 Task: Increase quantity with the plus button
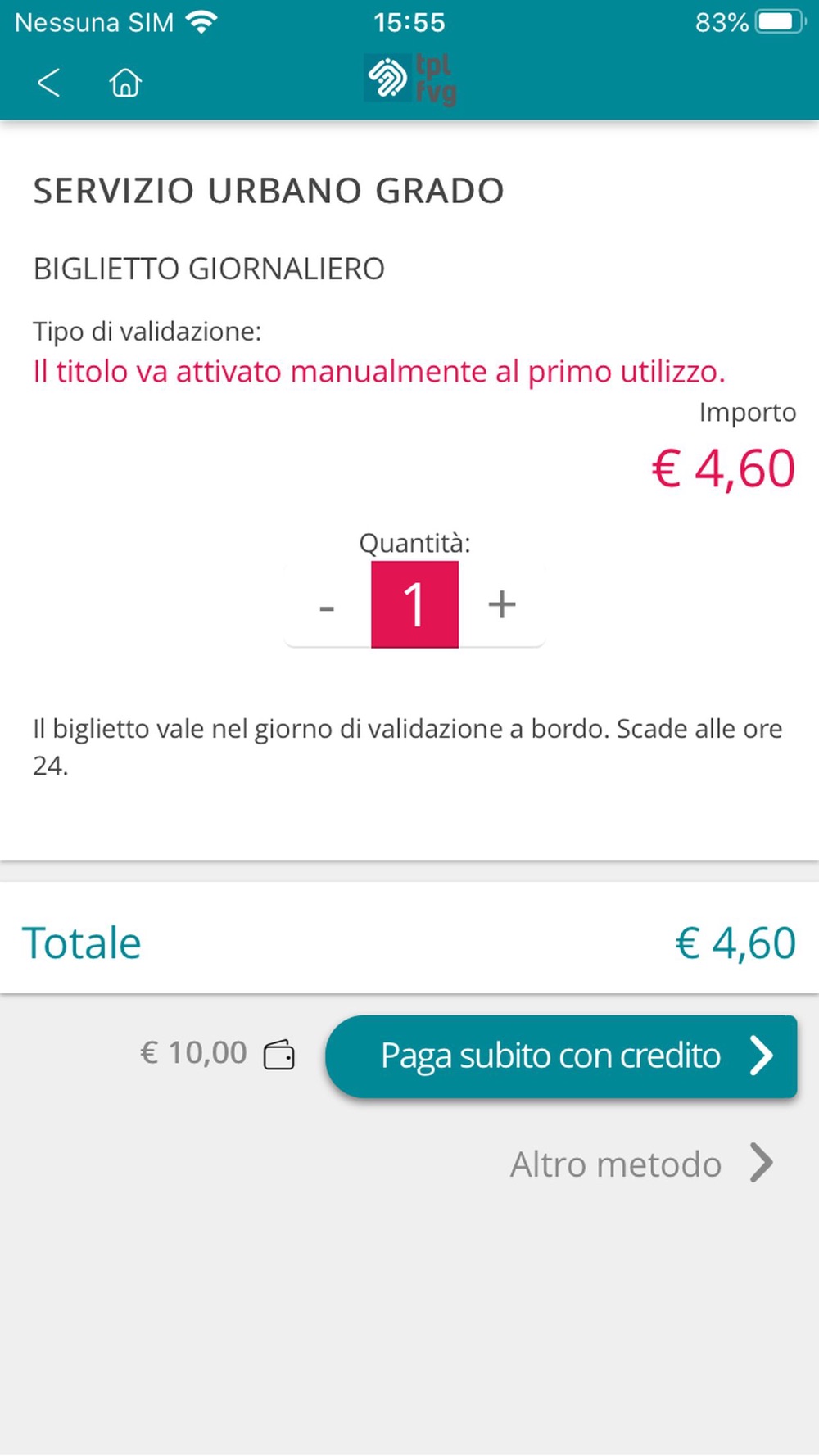tap(502, 605)
